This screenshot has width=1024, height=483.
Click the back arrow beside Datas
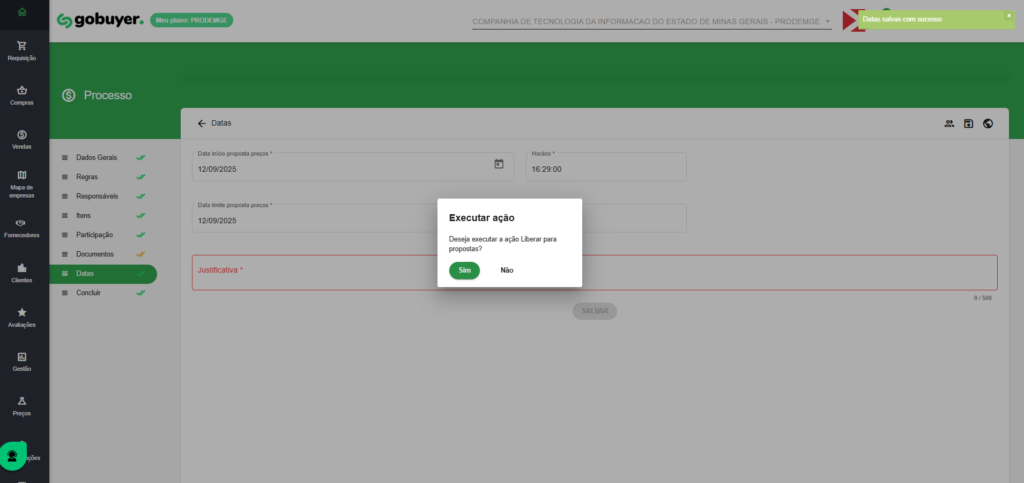point(201,123)
